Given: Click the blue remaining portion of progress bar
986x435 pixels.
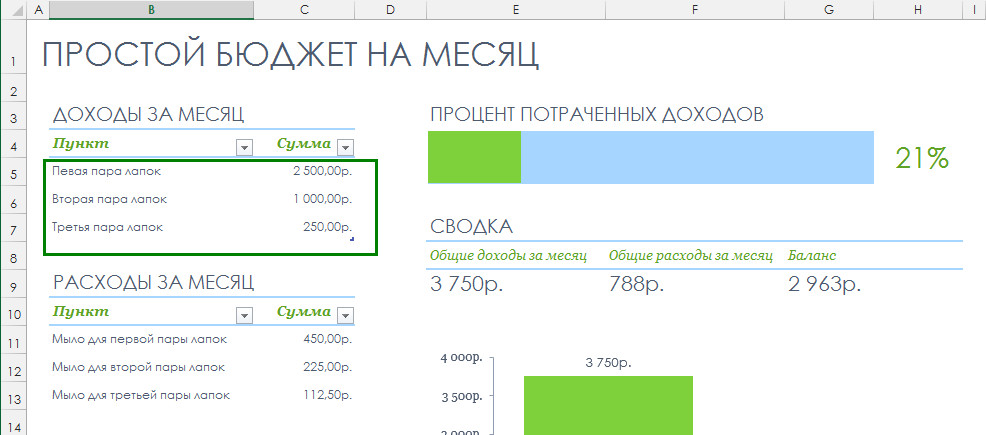Looking at the screenshot, I should (x=697, y=157).
